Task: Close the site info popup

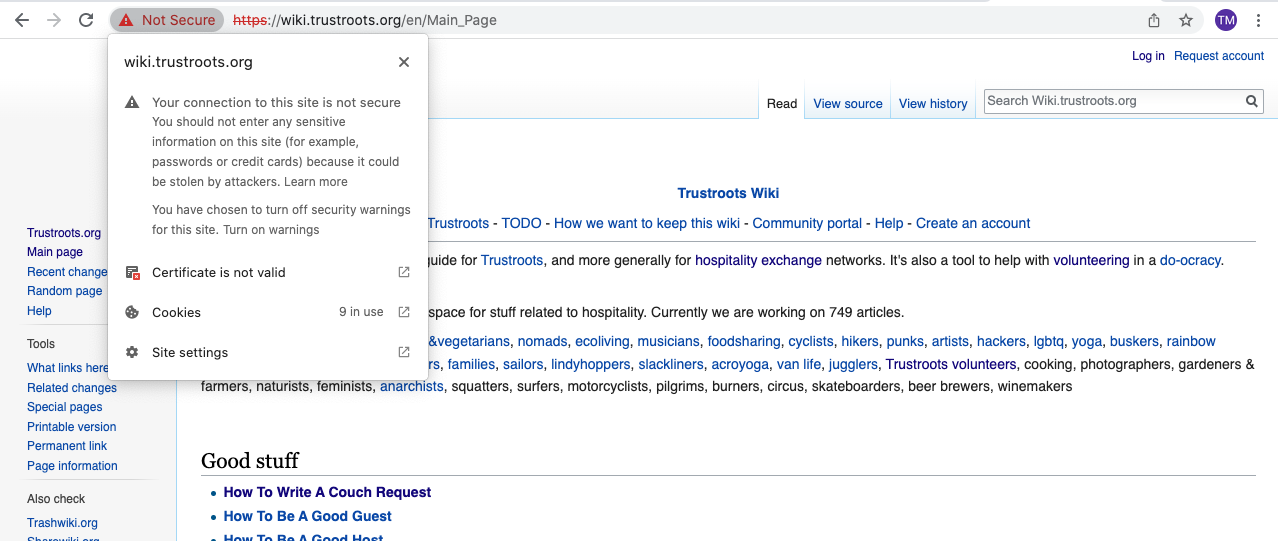Action: coord(404,62)
